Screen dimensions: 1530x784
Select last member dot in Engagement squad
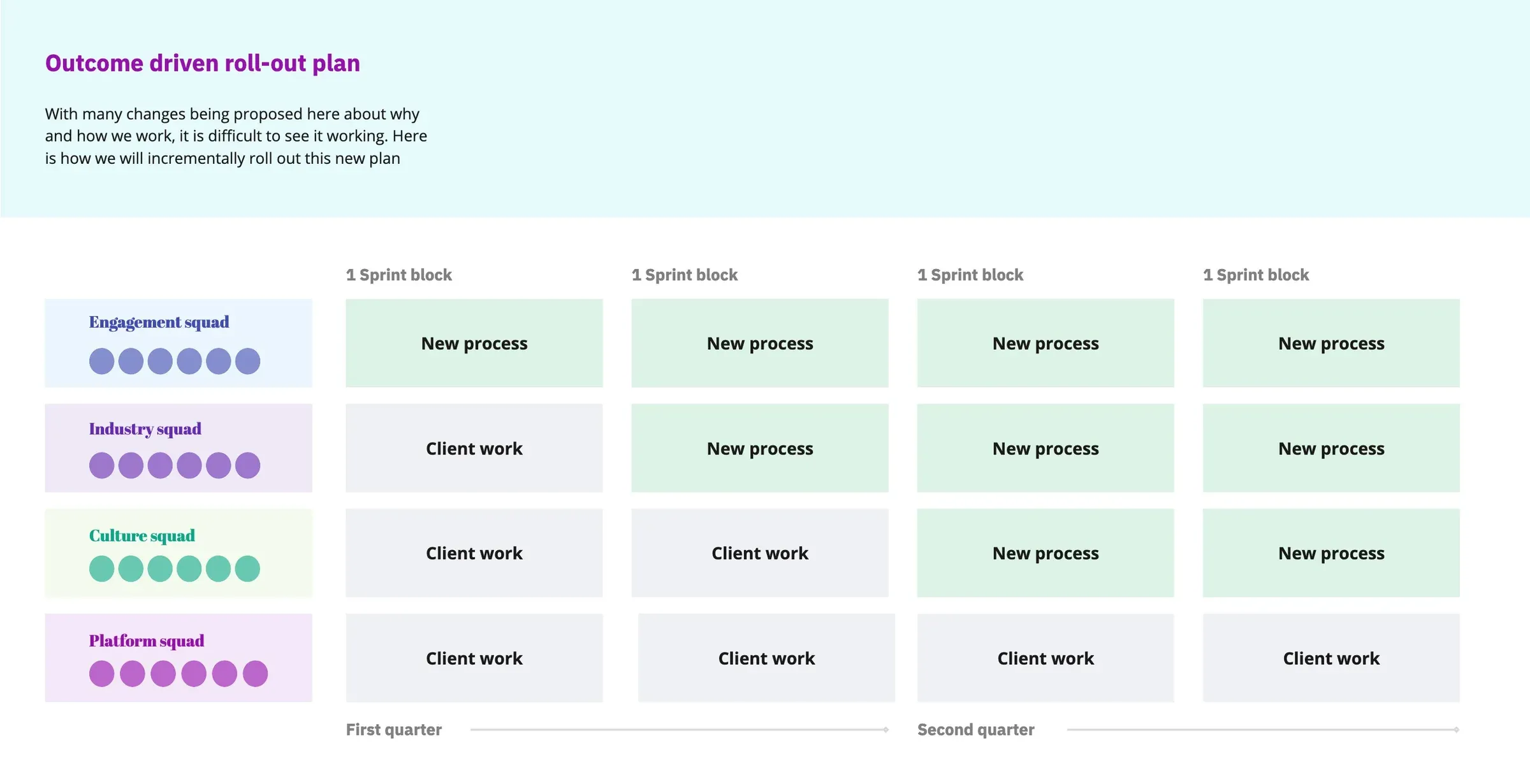(x=247, y=361)
